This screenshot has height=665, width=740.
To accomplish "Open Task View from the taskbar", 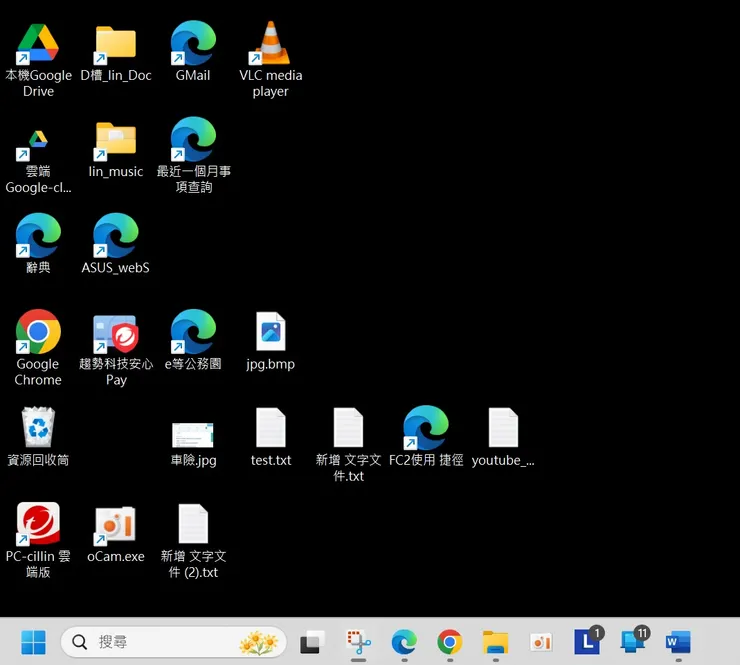I will coord(312,642).
